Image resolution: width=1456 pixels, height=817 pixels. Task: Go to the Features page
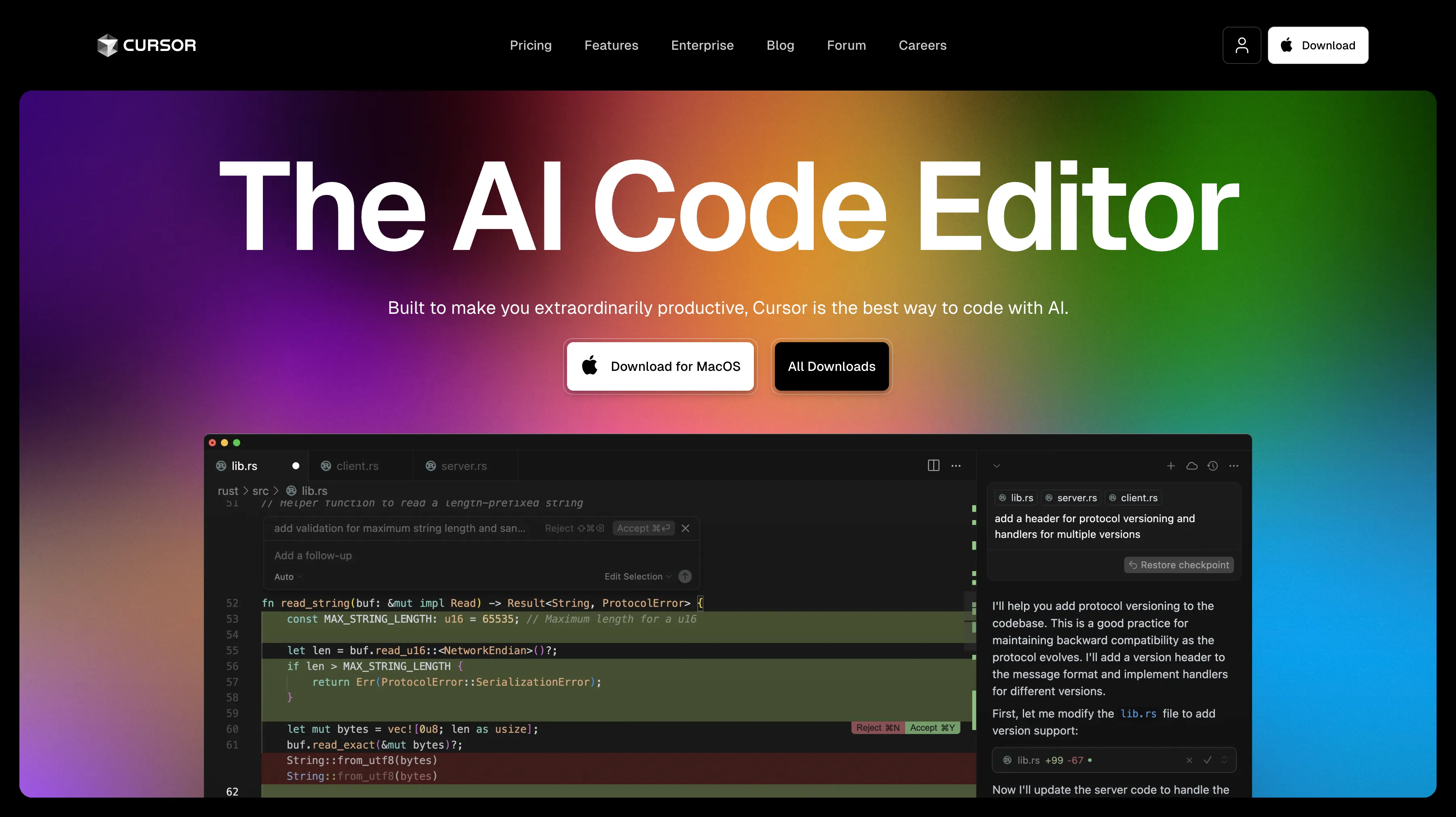(x=611, y=45)
